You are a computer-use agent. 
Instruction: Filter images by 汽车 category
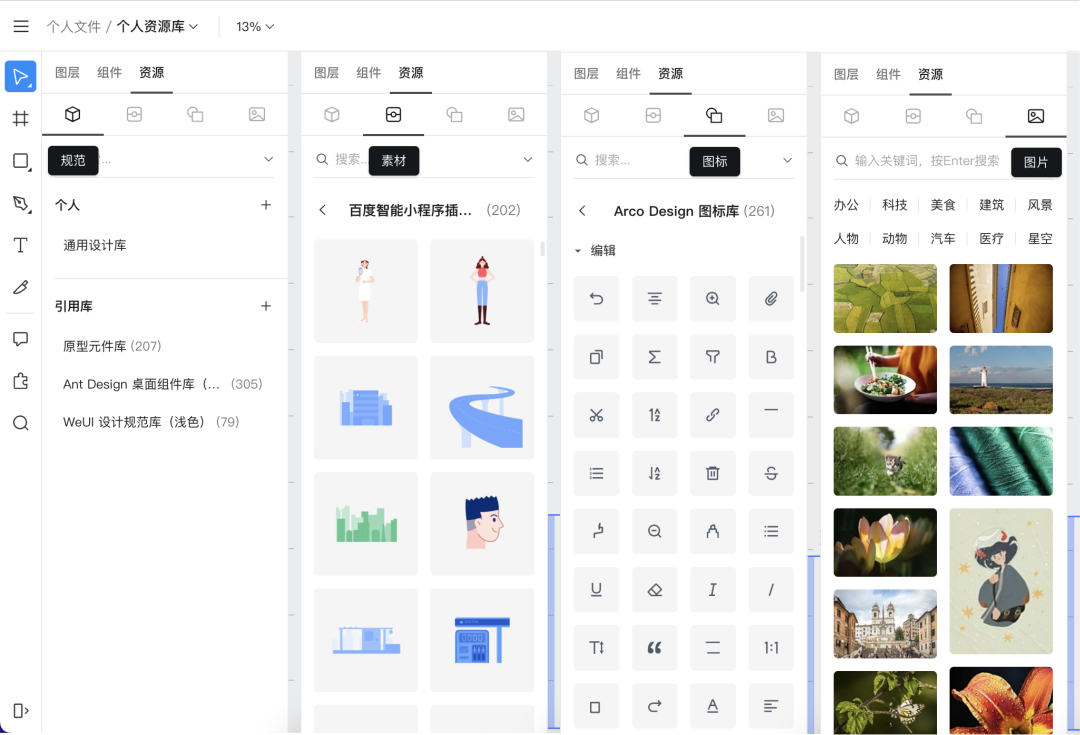coord(943,238)
